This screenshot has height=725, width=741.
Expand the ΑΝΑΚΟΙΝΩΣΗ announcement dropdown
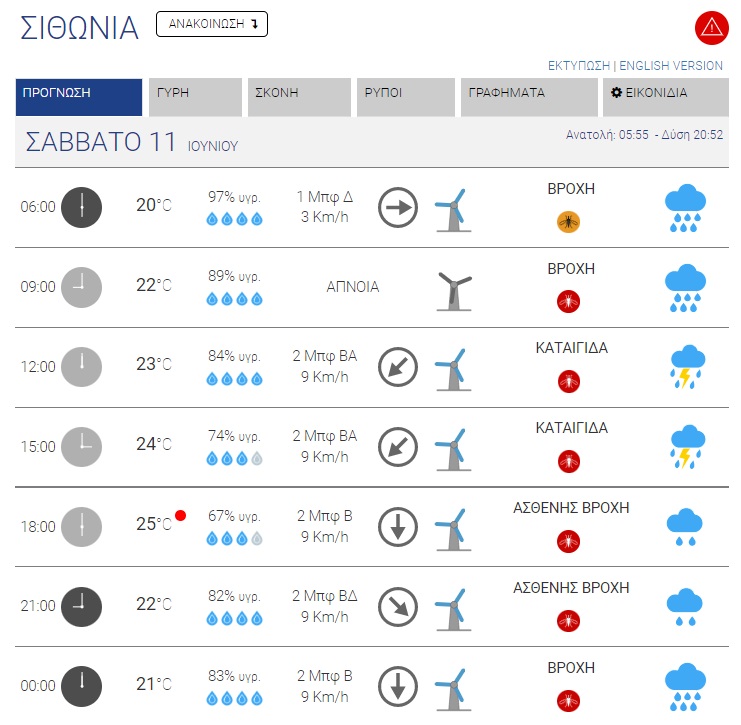point(212,25)
